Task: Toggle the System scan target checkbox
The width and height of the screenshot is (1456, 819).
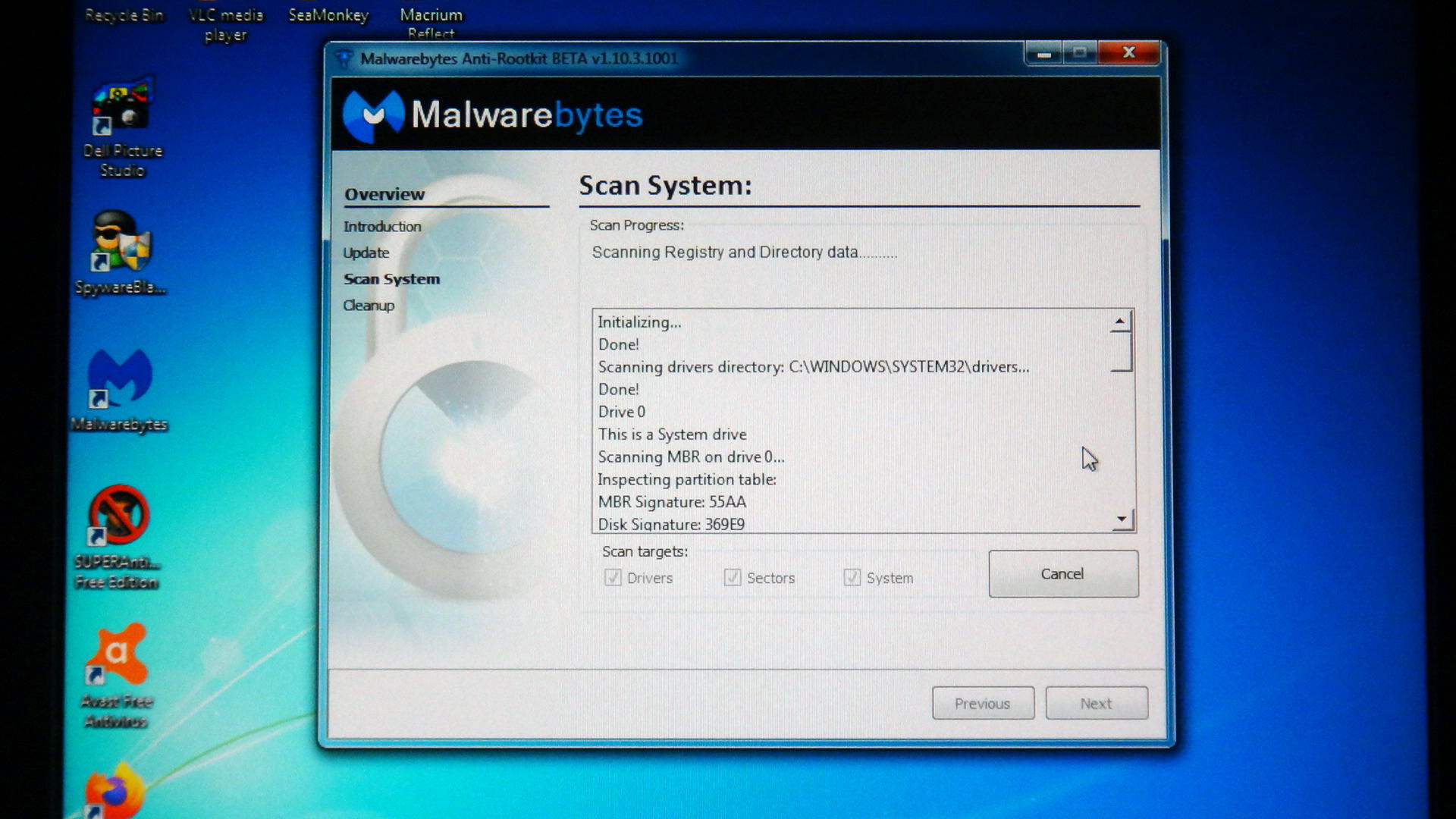Action: (852, 578)
